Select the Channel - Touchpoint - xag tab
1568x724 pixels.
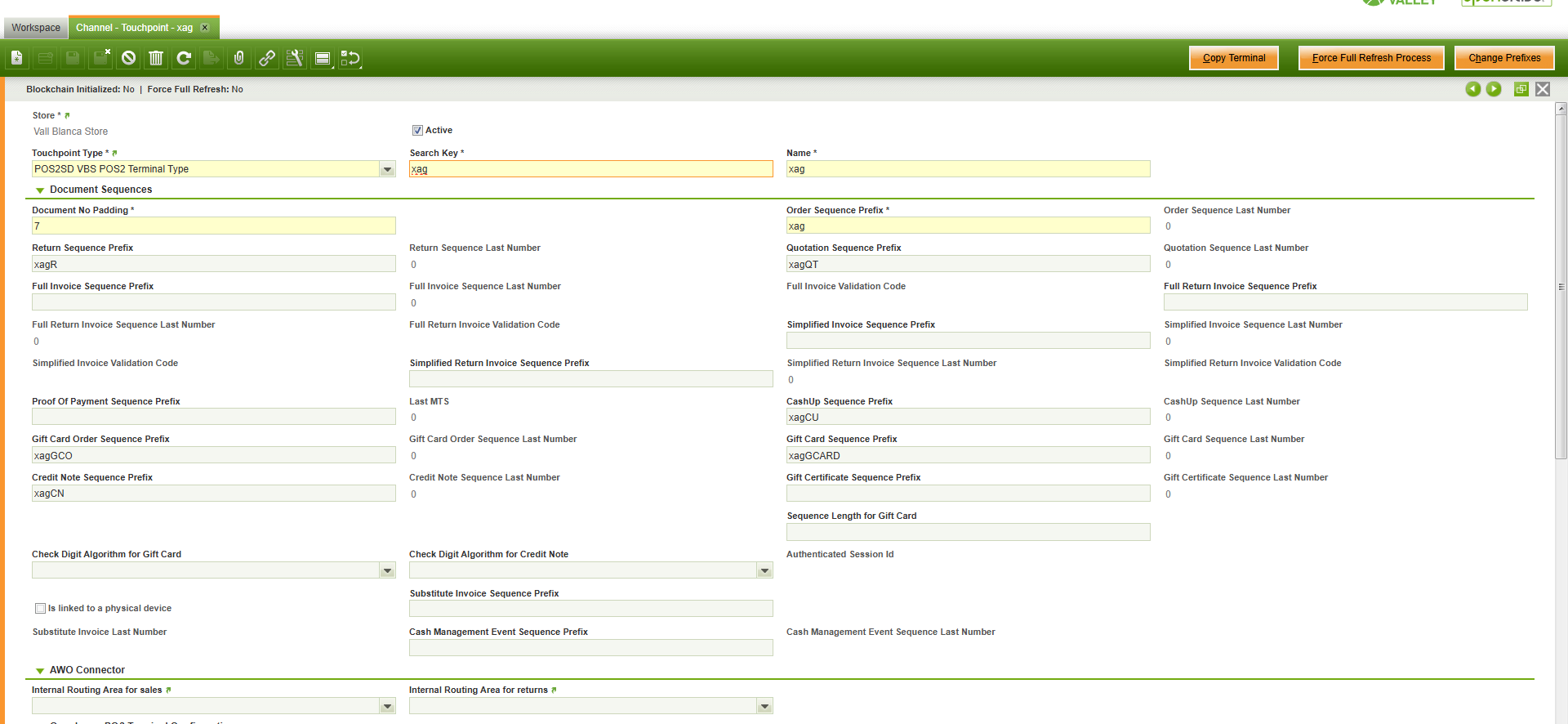pos(134,28)
